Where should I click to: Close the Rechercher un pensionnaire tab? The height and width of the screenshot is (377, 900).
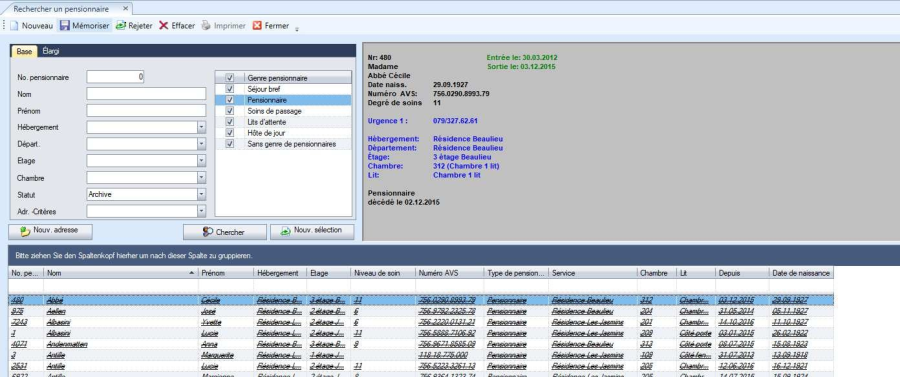click(x=126, y=9)
